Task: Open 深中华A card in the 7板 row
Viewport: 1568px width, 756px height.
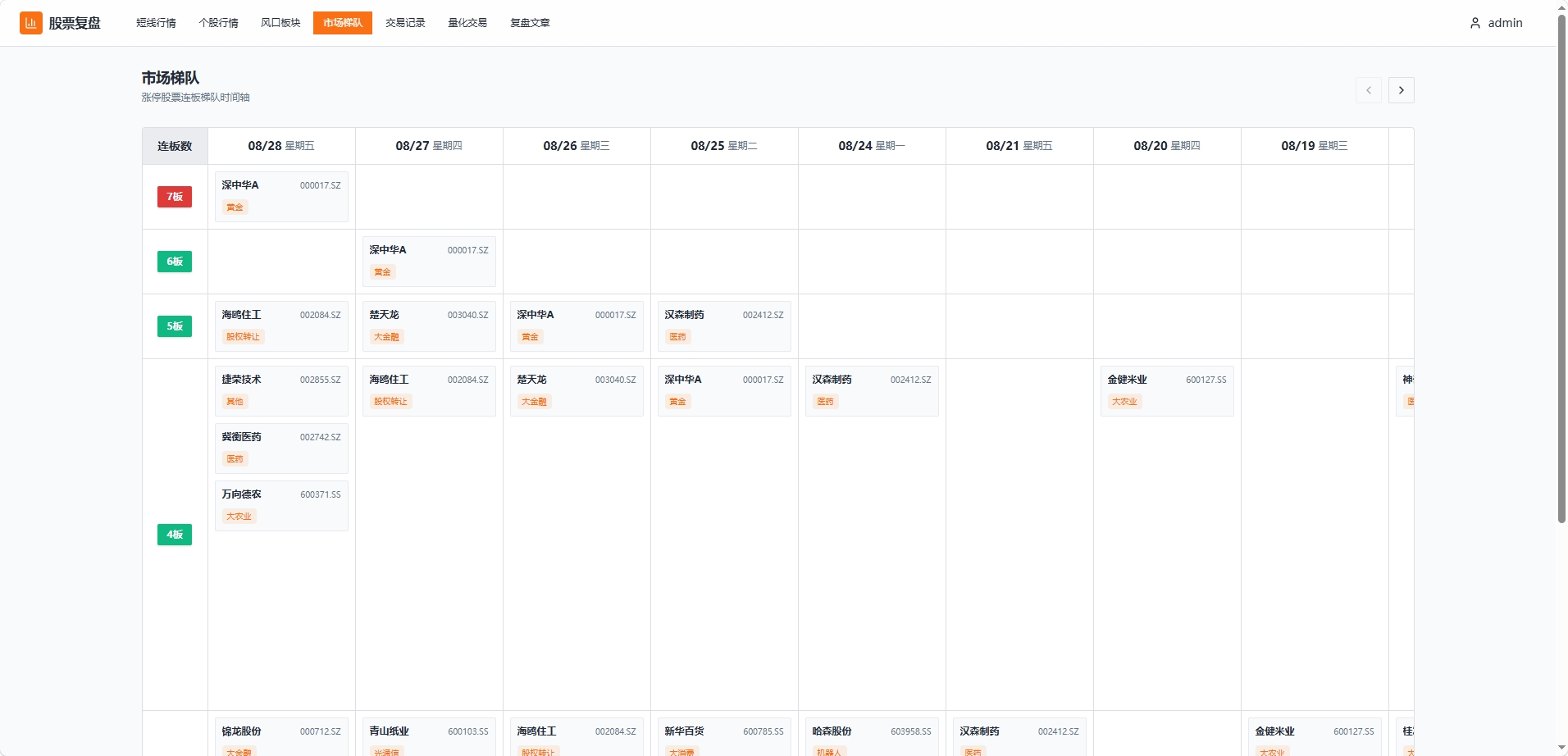Action: tap(281, 197)
